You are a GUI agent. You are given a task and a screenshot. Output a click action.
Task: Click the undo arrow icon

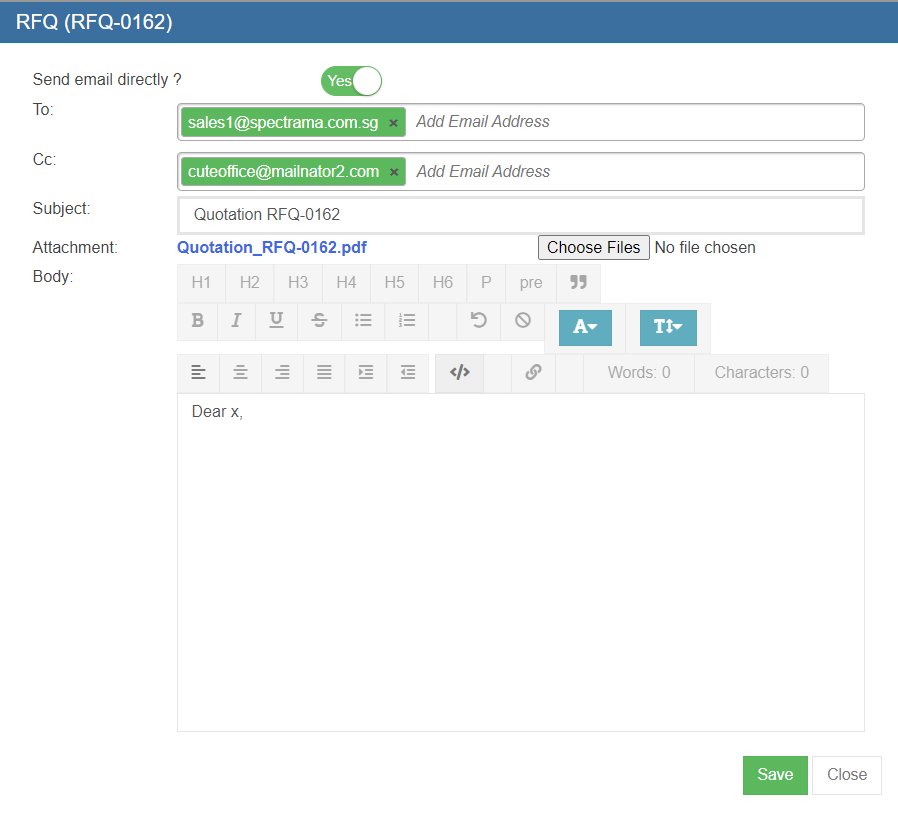coord(479,320)
